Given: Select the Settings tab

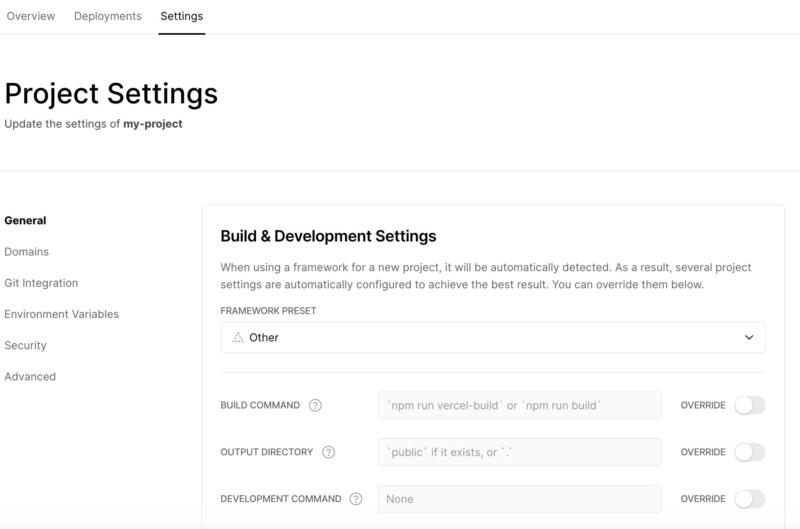Looking at the screenshot, I should pyautogui.click(x=181, y=16).
